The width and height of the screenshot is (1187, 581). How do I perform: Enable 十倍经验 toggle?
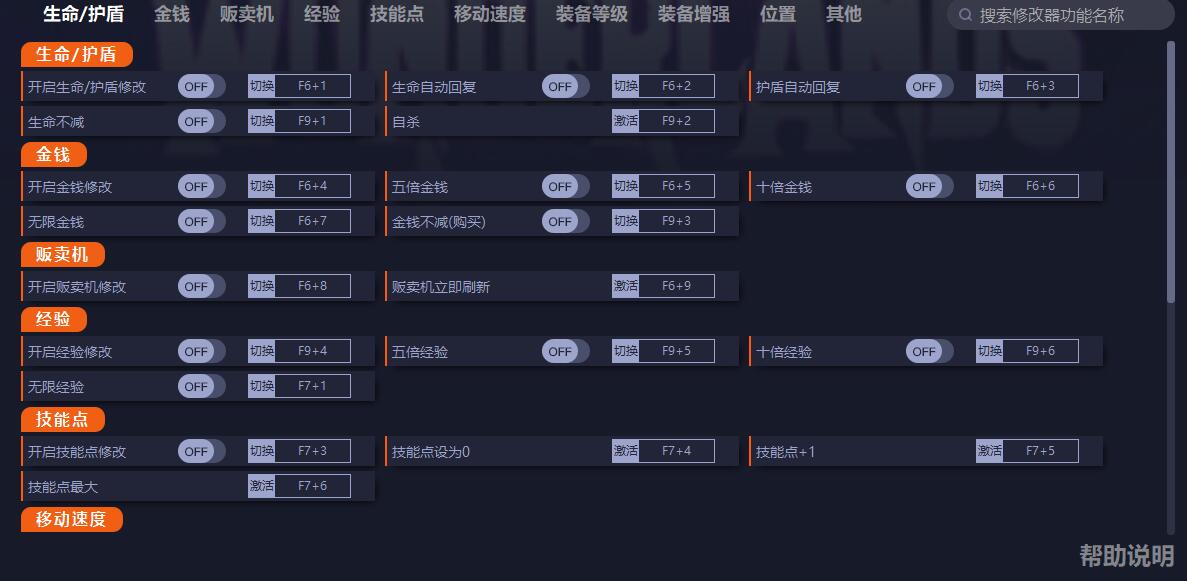click(928, 352)
